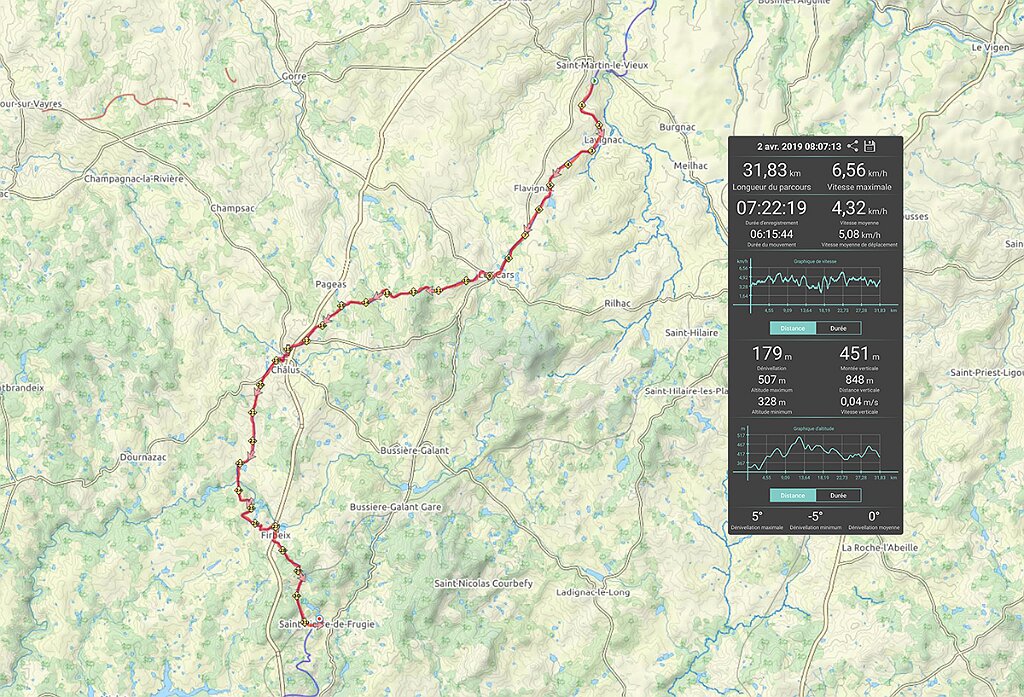Select the 328 m Altitude minimum value

pos(771,402)
